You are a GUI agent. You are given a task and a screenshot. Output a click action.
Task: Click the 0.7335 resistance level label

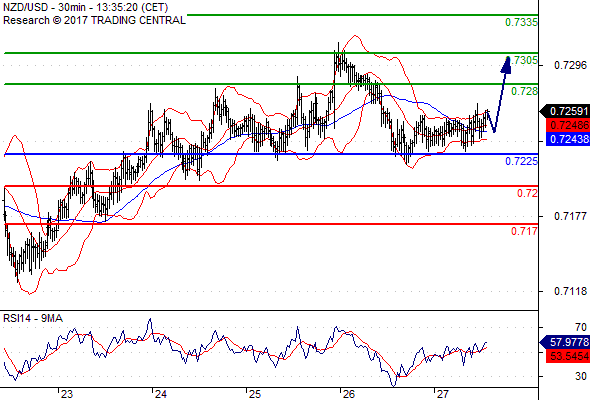tap(521, 22)
